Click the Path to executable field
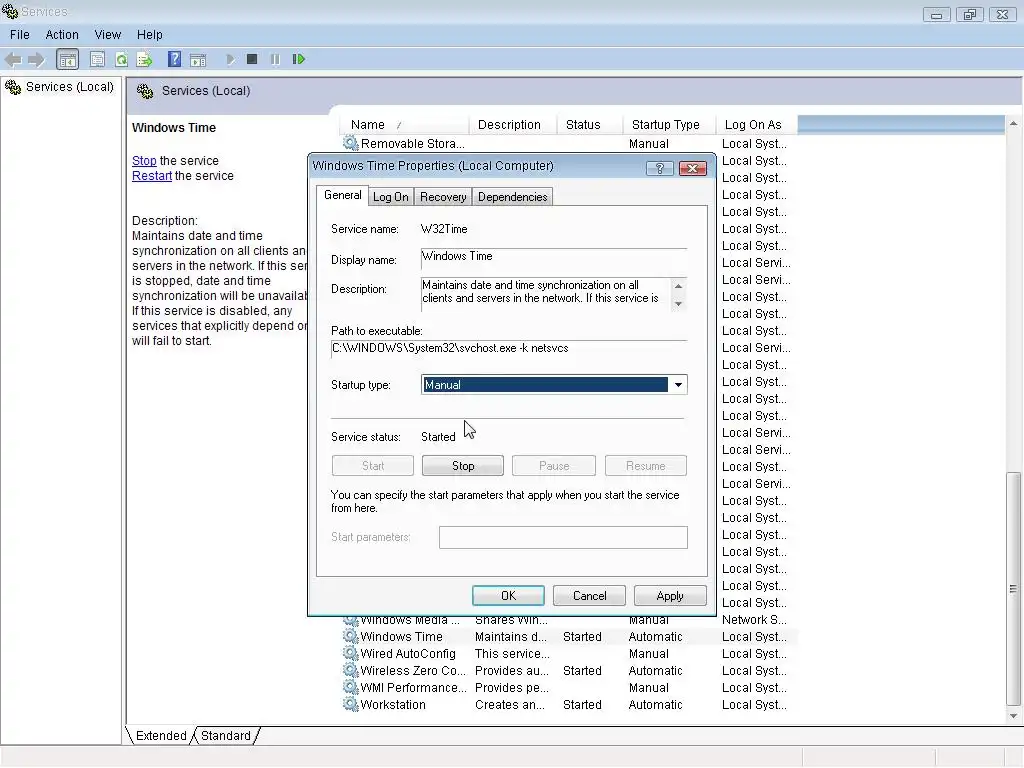This screenshot has width=1024, height=768. 509,349
